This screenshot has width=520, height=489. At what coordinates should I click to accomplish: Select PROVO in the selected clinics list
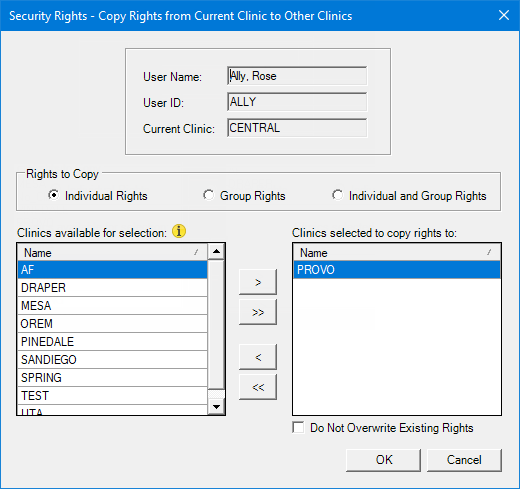point(397,269)
